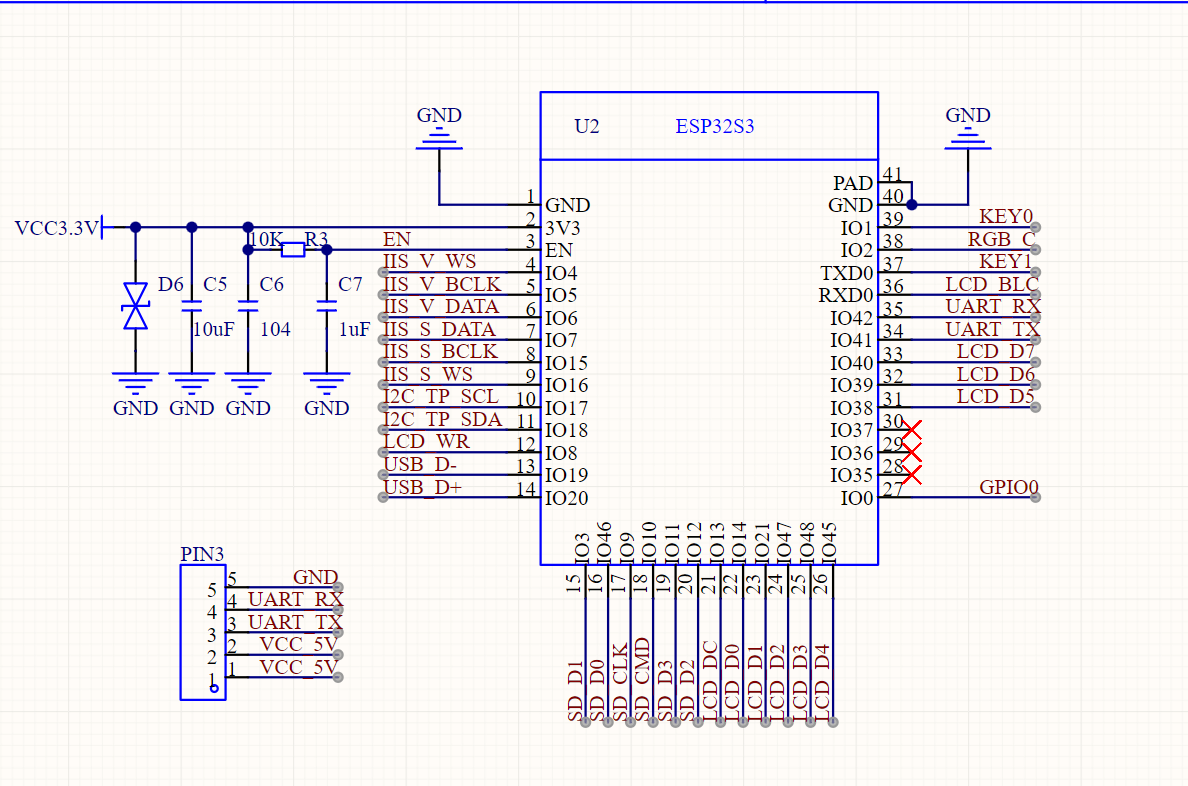Click the PIN3 connector designator
Screen dimensions: 1188x786
202,554
